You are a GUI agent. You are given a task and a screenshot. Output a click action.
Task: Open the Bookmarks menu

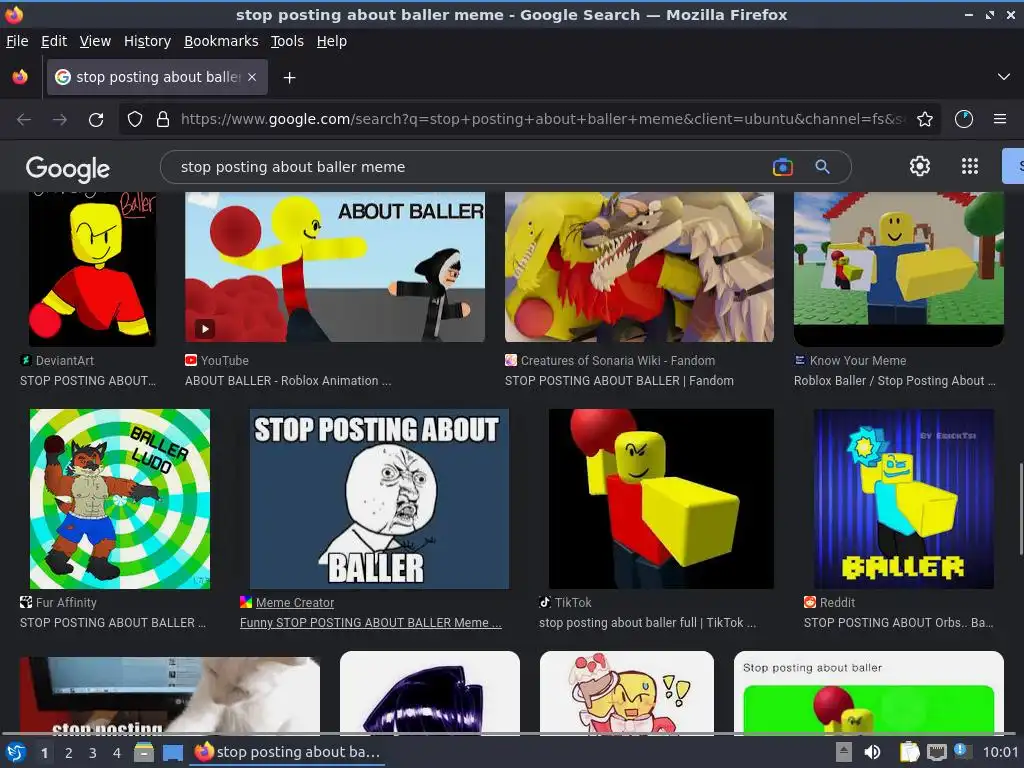[x=221, y=41]
